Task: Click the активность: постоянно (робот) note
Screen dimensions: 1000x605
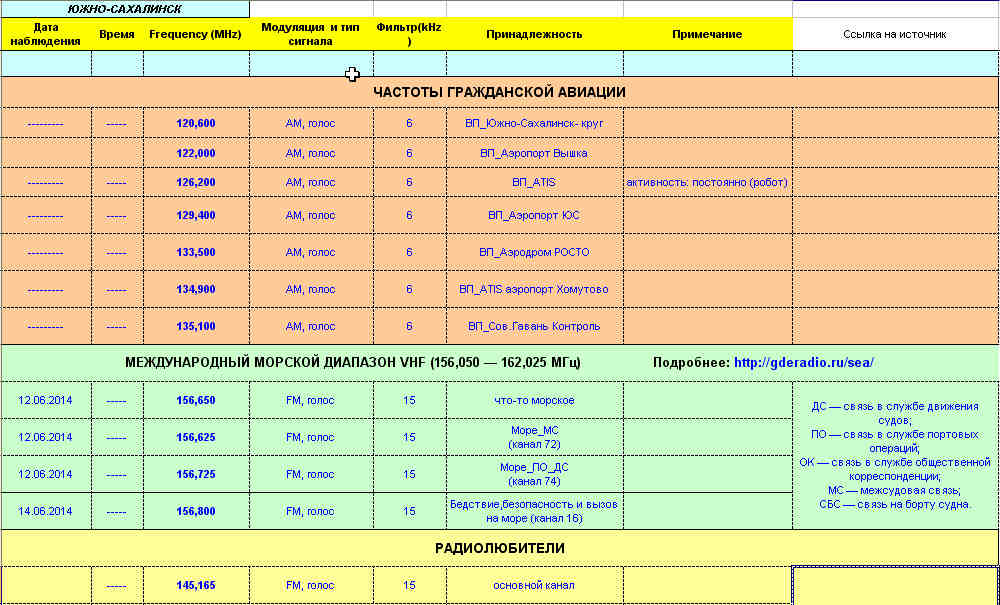Action: [707, 182]
